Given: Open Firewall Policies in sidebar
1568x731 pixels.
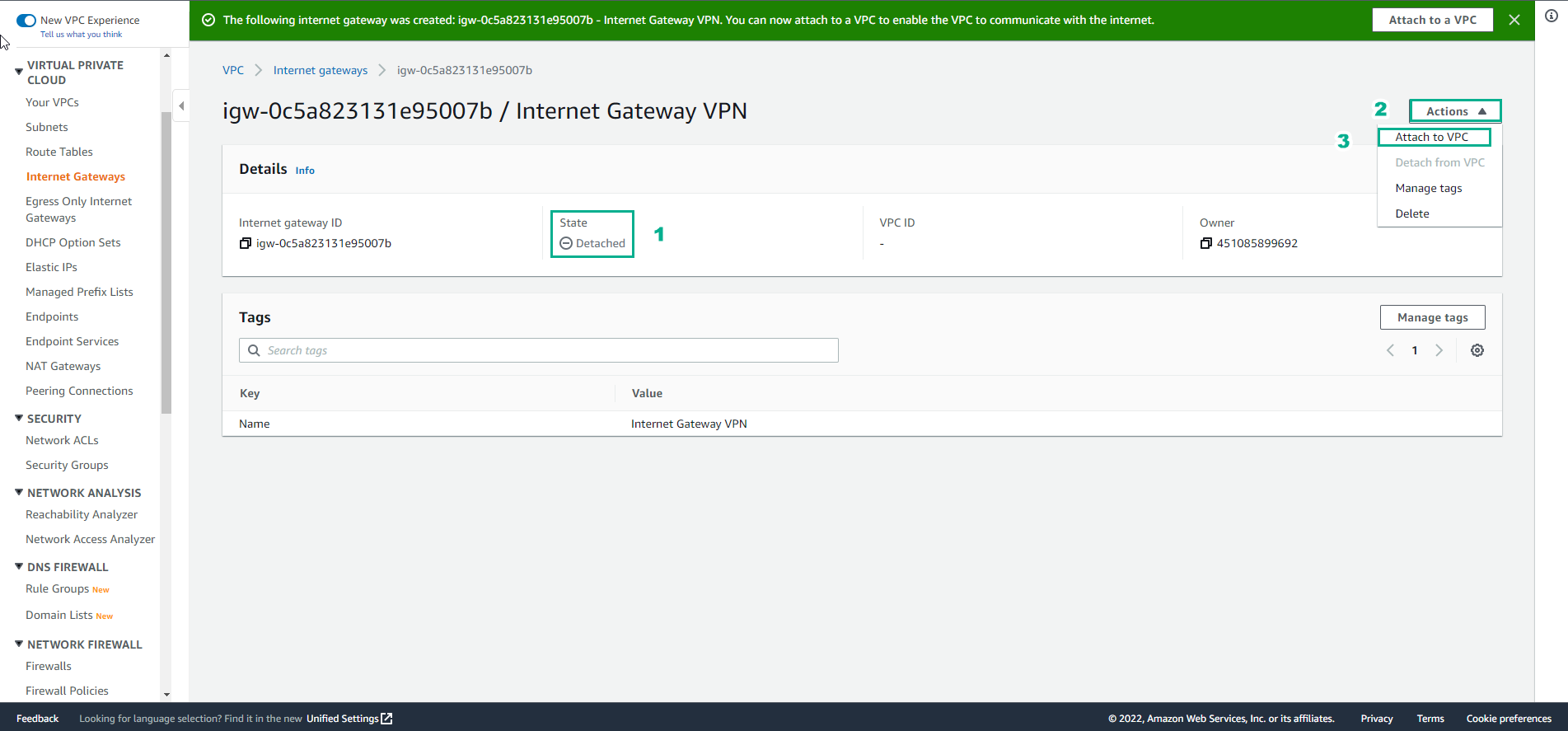Looking at the screenshot, I should (x=67, y=691).
